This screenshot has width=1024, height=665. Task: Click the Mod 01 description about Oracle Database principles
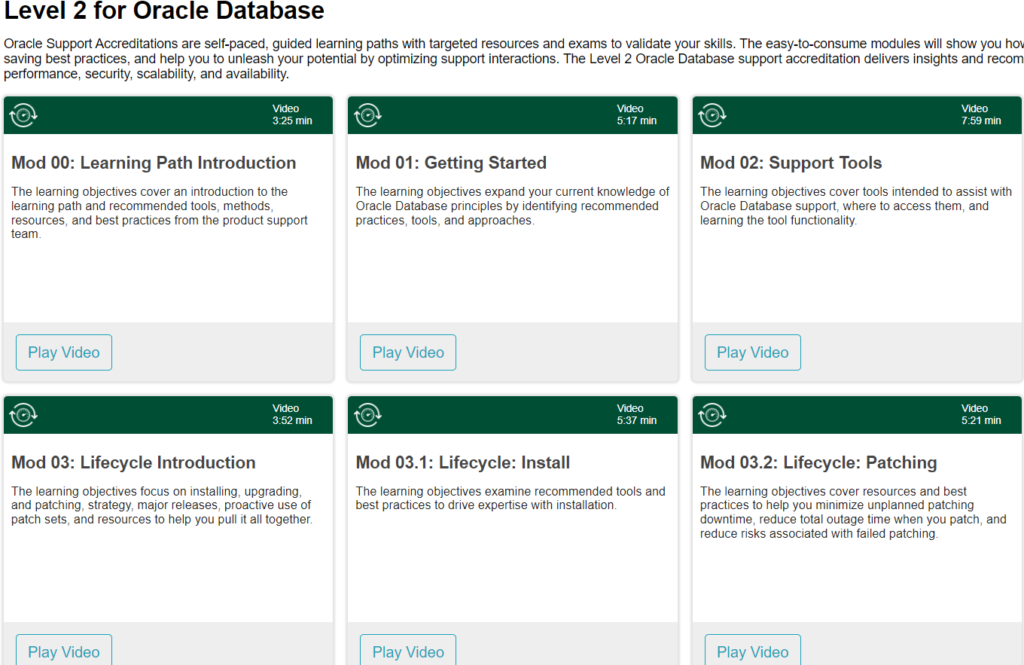pyautogui.click(x=513, y=206)
